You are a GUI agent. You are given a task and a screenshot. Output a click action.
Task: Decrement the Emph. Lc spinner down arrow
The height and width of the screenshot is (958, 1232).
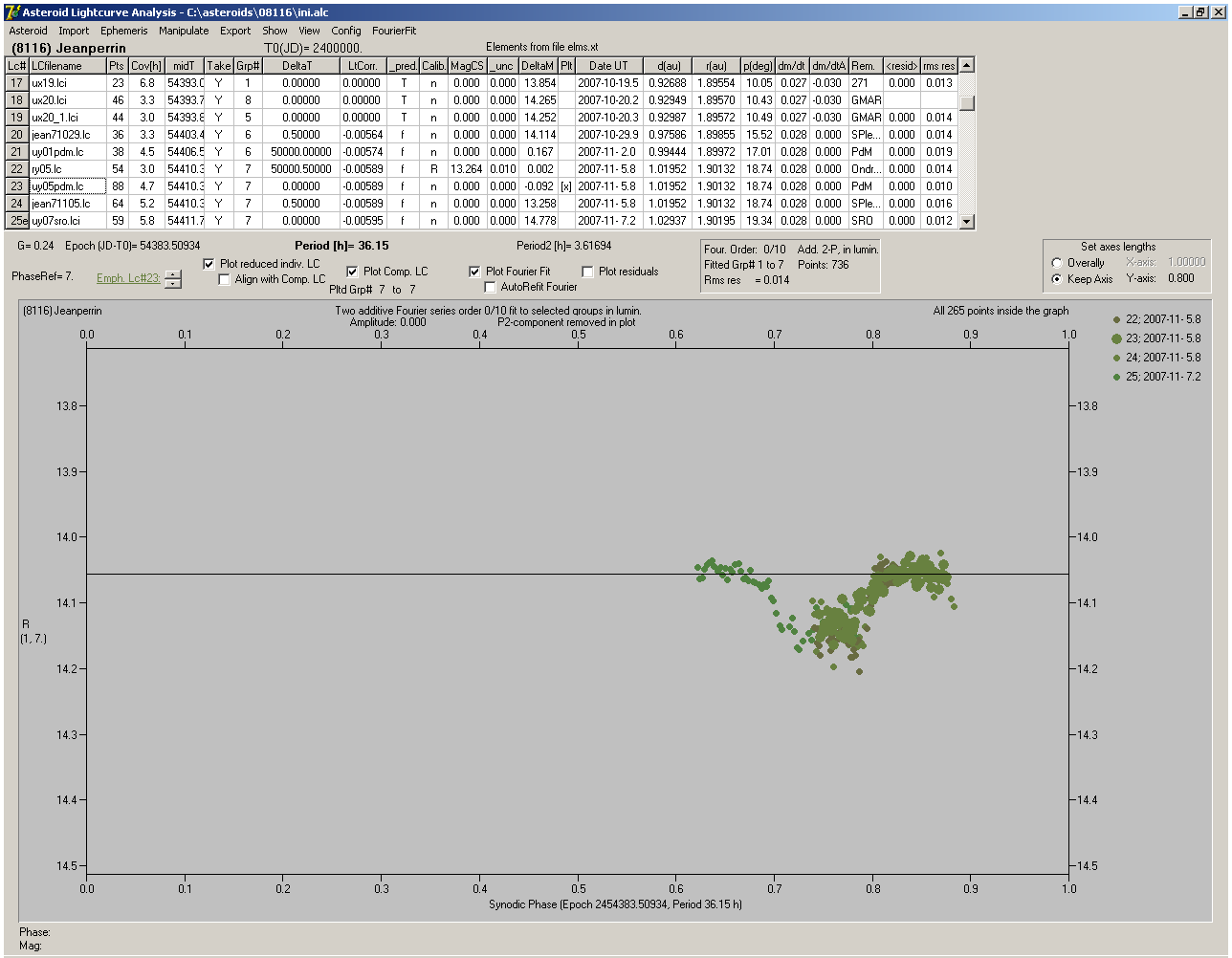point(172,283)
